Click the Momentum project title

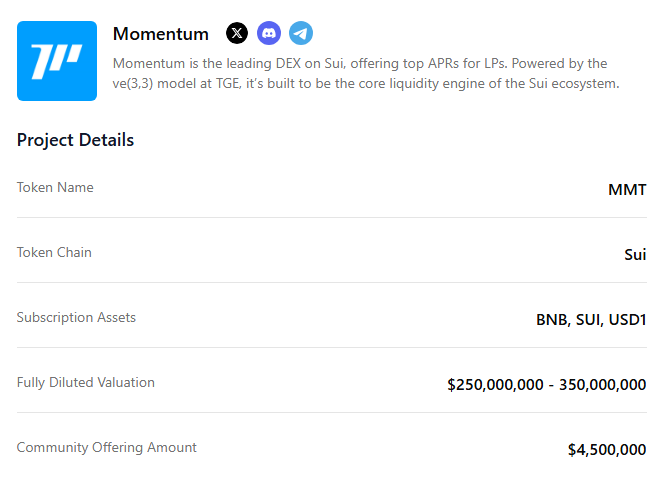point(160,34)
